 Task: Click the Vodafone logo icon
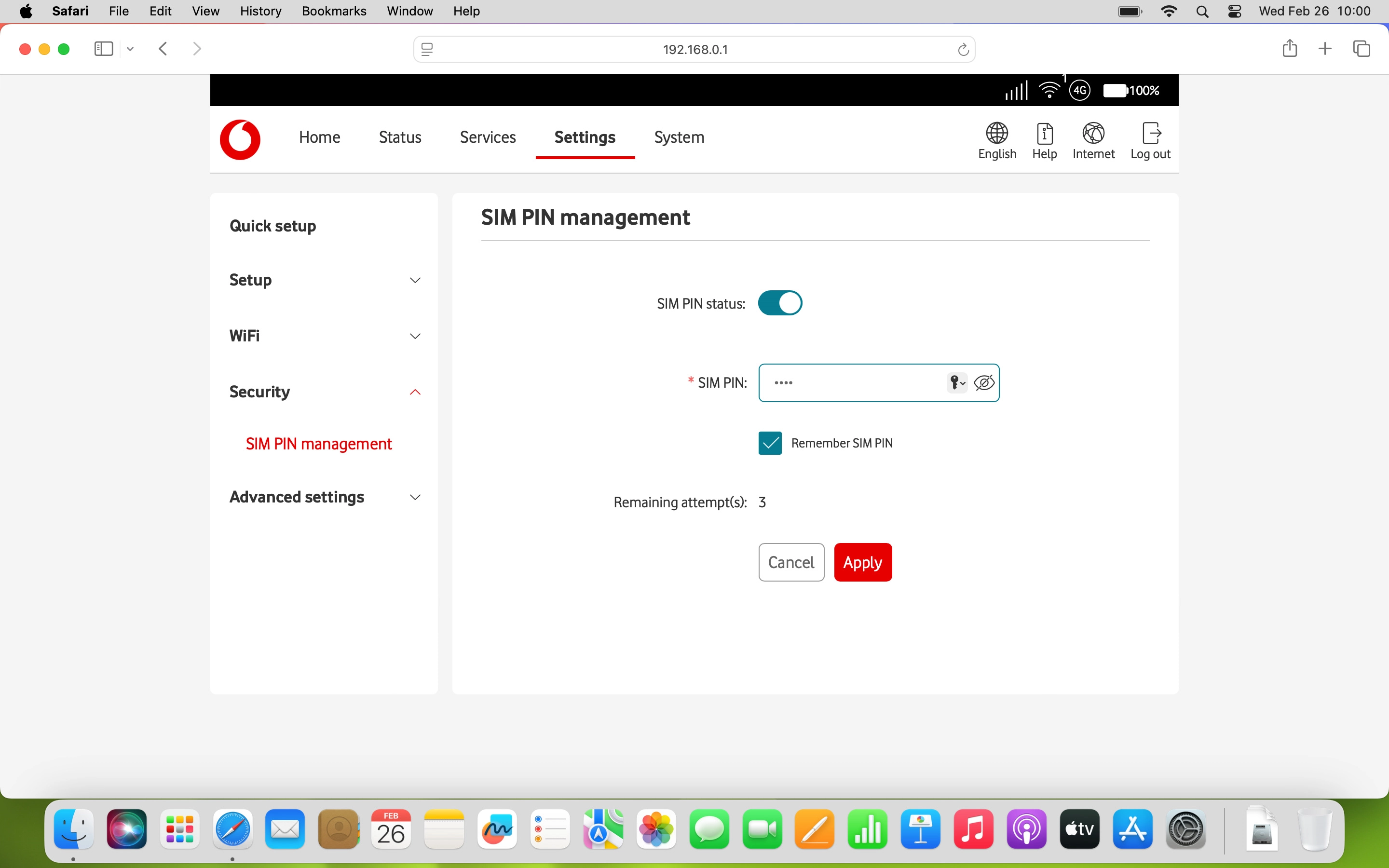[240, 139]
